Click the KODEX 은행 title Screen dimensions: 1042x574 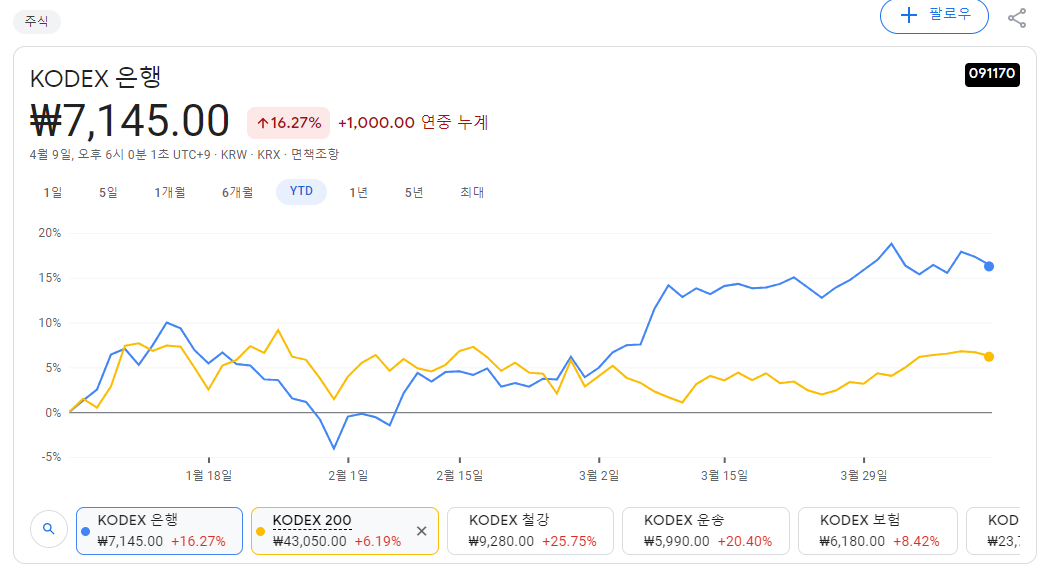pyautogui.click(x=96, y=78)
